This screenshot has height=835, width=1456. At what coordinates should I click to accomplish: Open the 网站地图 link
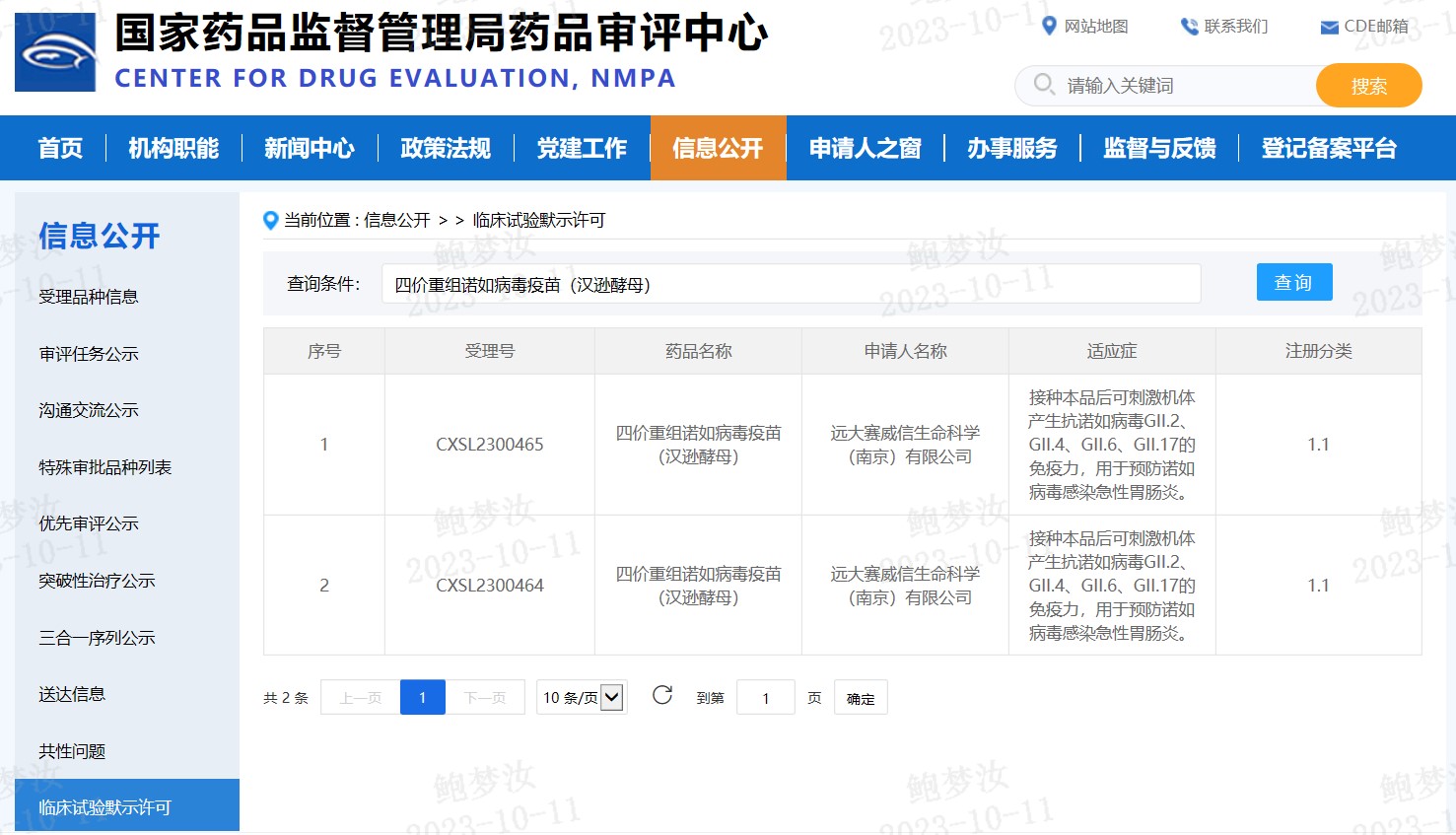[1096, 27]
